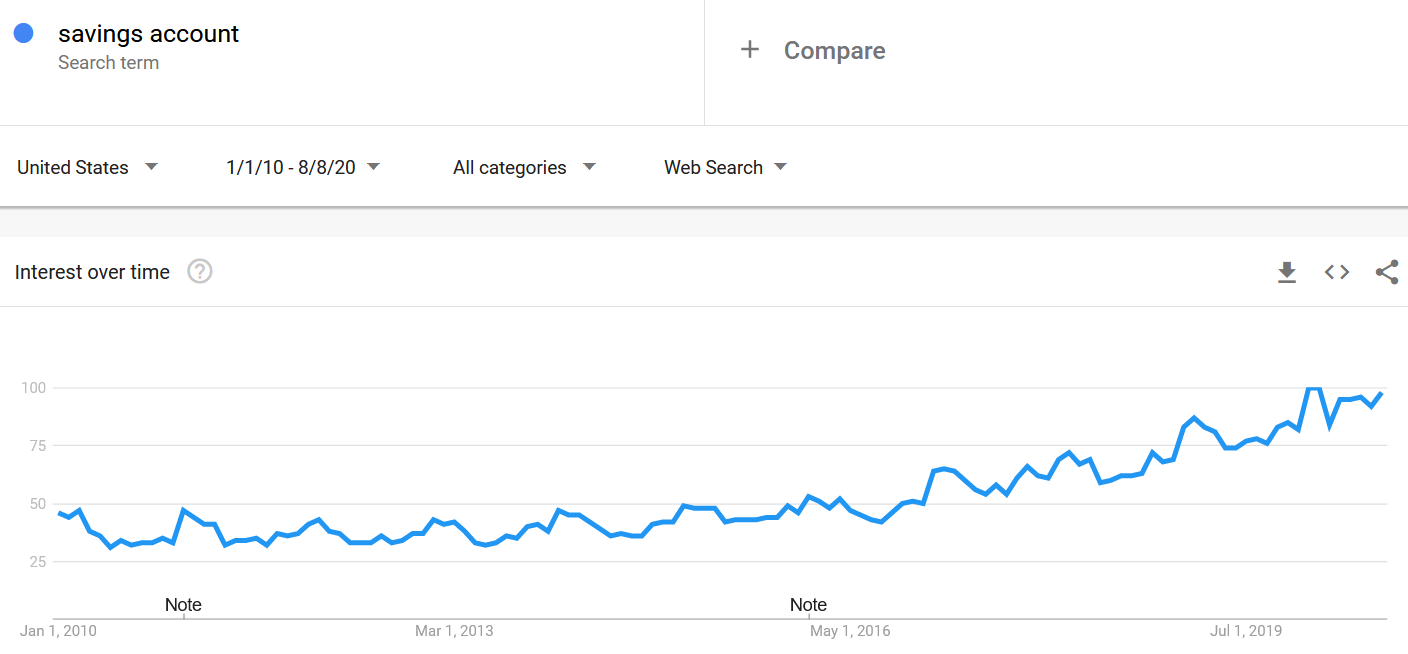Open the embed code icon
Image resolution: width=1408 pixels, height=654 pixels.
(1337, 272)
